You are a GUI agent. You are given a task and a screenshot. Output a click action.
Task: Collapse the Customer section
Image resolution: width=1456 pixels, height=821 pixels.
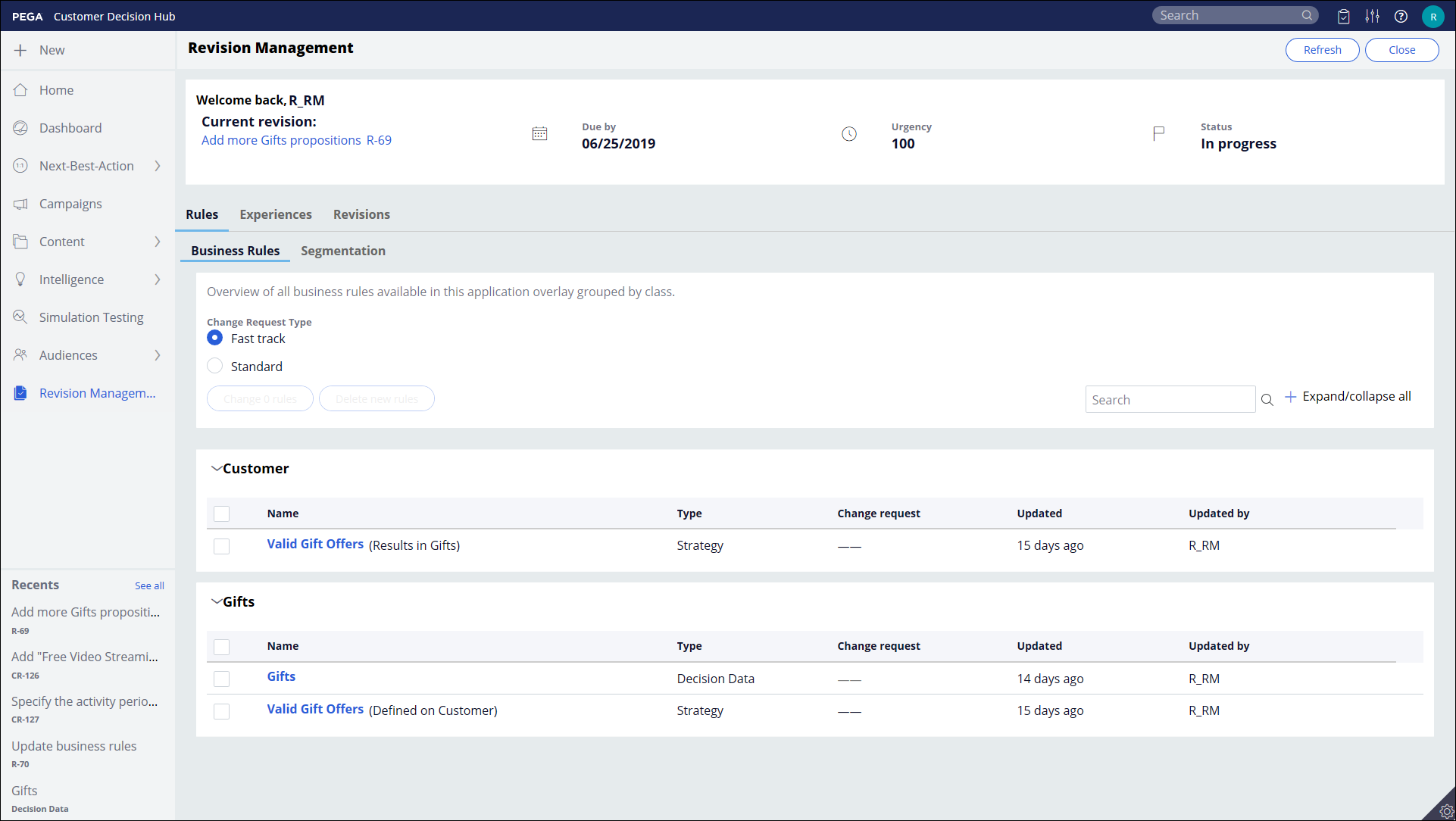pos(217,469)
